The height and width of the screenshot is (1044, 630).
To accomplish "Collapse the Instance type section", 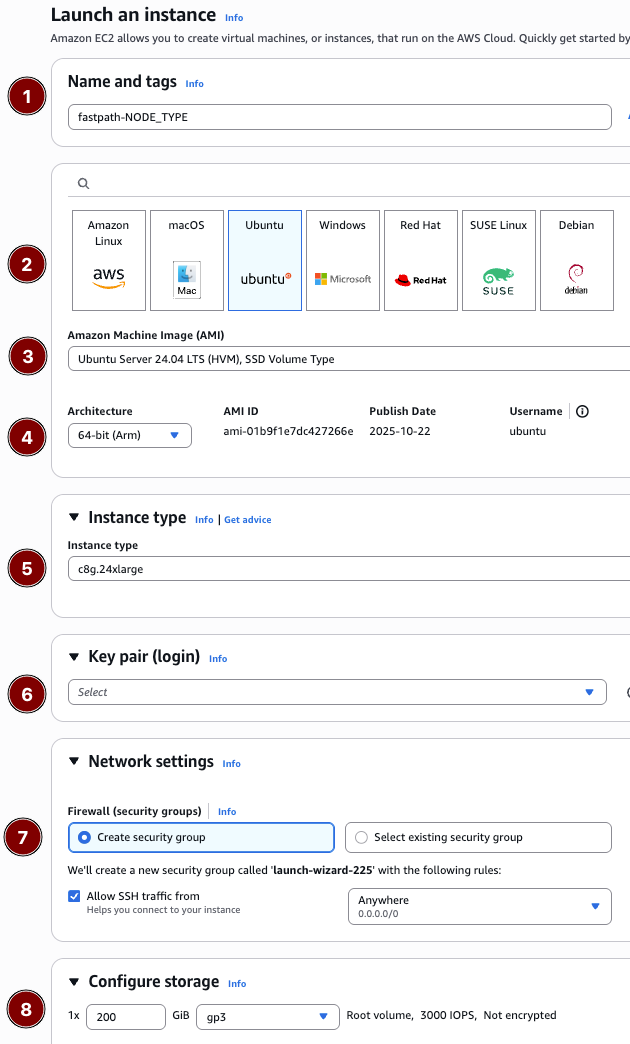I will coord(73,517).
